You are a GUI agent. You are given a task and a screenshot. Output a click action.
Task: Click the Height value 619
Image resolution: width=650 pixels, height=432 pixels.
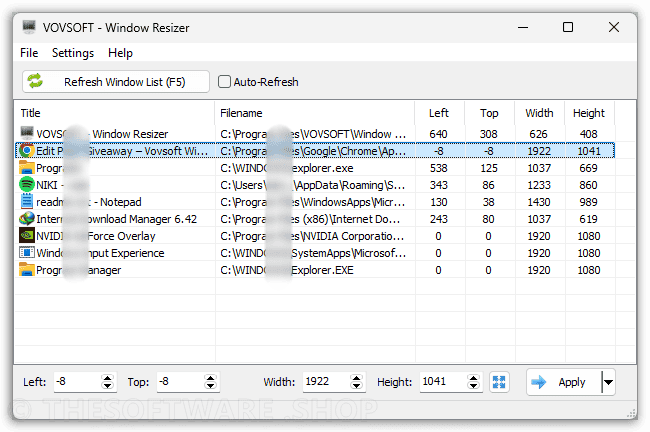589,219
